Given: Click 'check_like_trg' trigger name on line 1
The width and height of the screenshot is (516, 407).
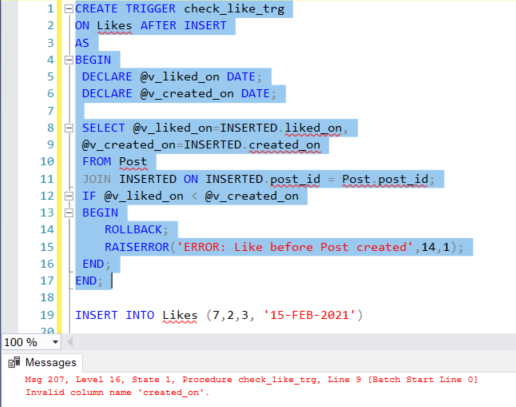Looking at the screenshot, I should point(234,9).
